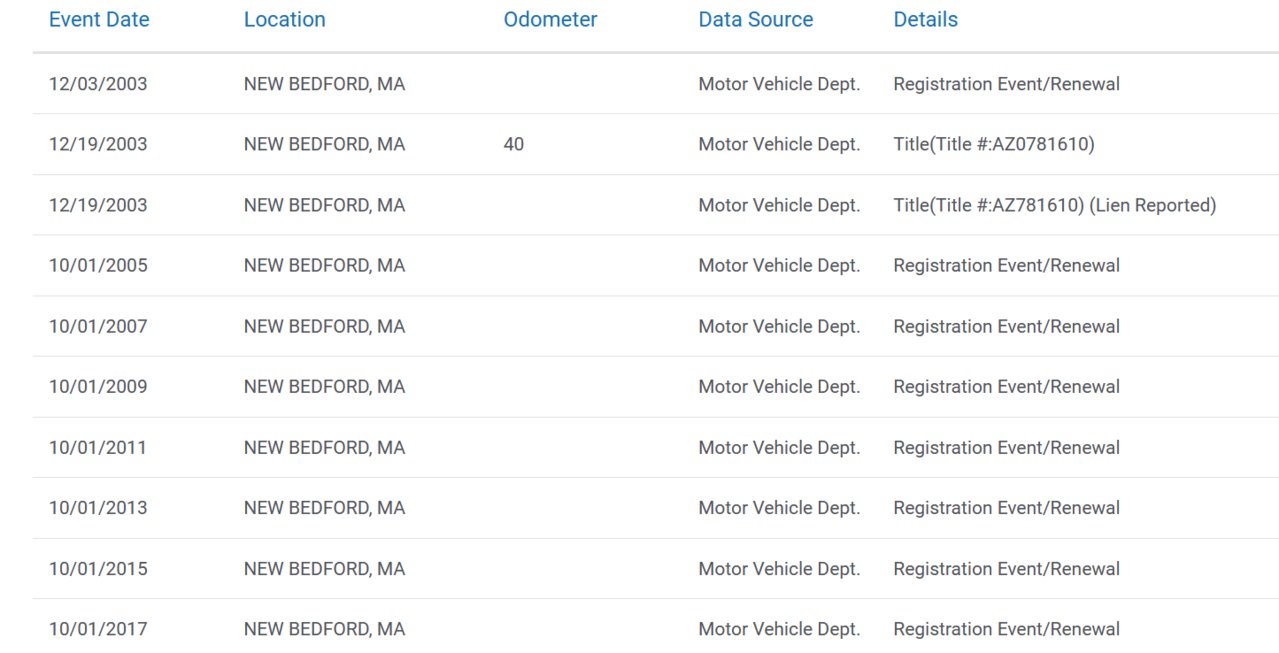Screen dimensions: 1279x653
Task: Click Title #:AZ0781610 details text
Action: pos(994,145)
